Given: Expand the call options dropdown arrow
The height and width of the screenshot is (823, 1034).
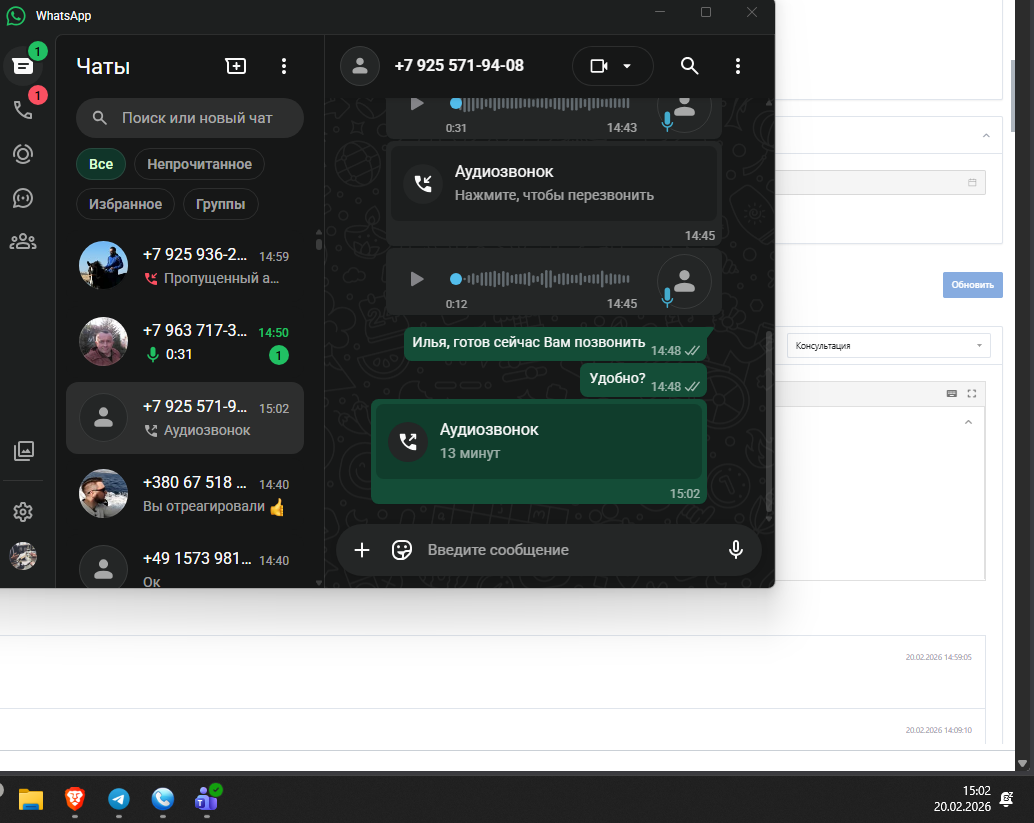Looking at the screenshot, I should point(627,66).
